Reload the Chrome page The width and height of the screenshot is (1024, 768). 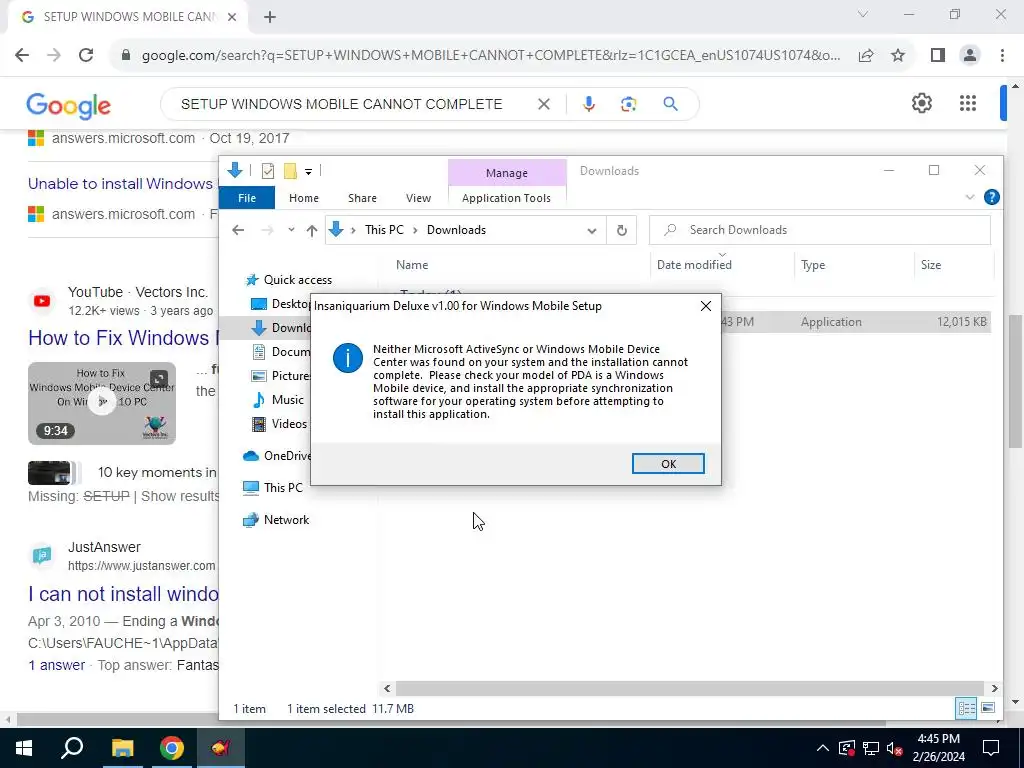tap(86, 55)
